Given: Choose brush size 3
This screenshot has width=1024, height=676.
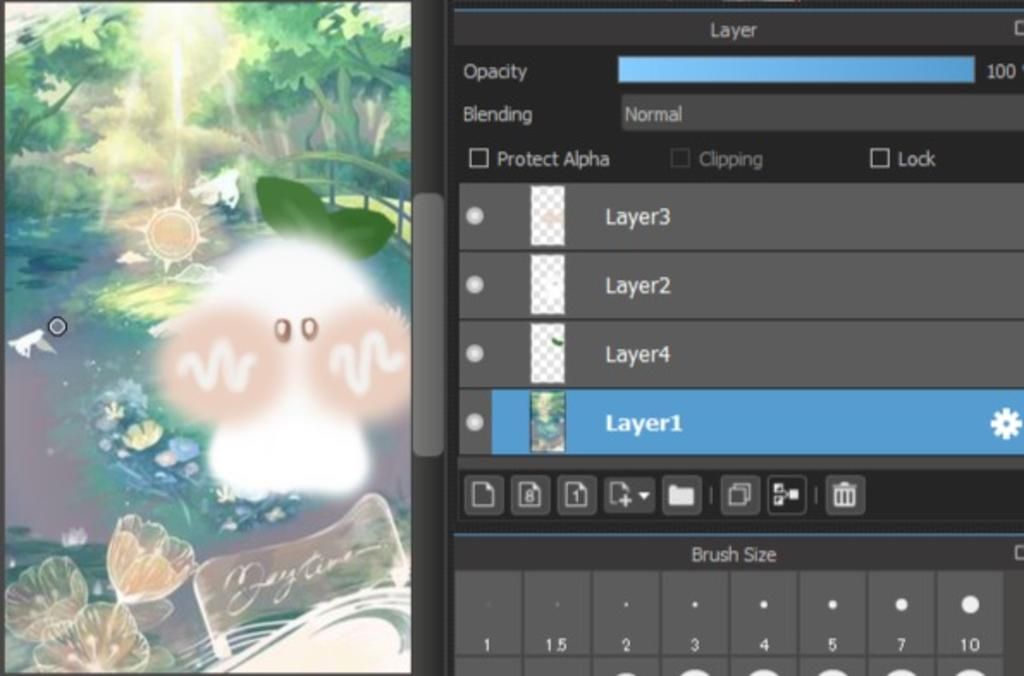Looking at the screenshot, I should pyautogui.click(x=695, y=614).
